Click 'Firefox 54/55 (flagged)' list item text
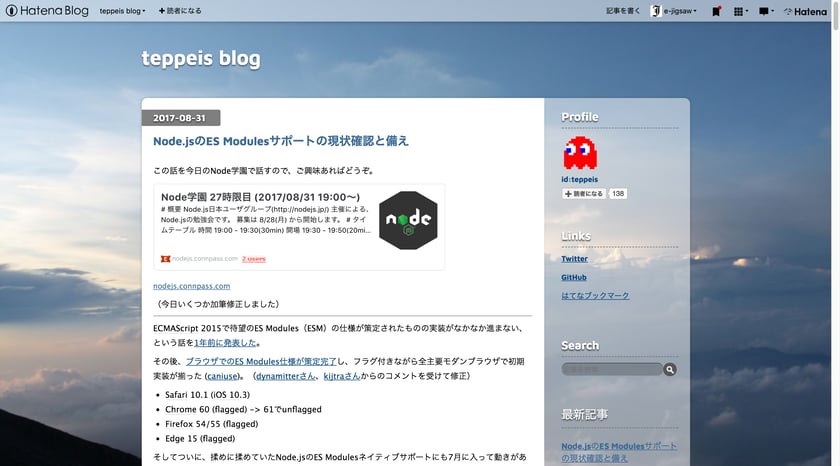This screenshot has width=840, height=466. [212, 424]
